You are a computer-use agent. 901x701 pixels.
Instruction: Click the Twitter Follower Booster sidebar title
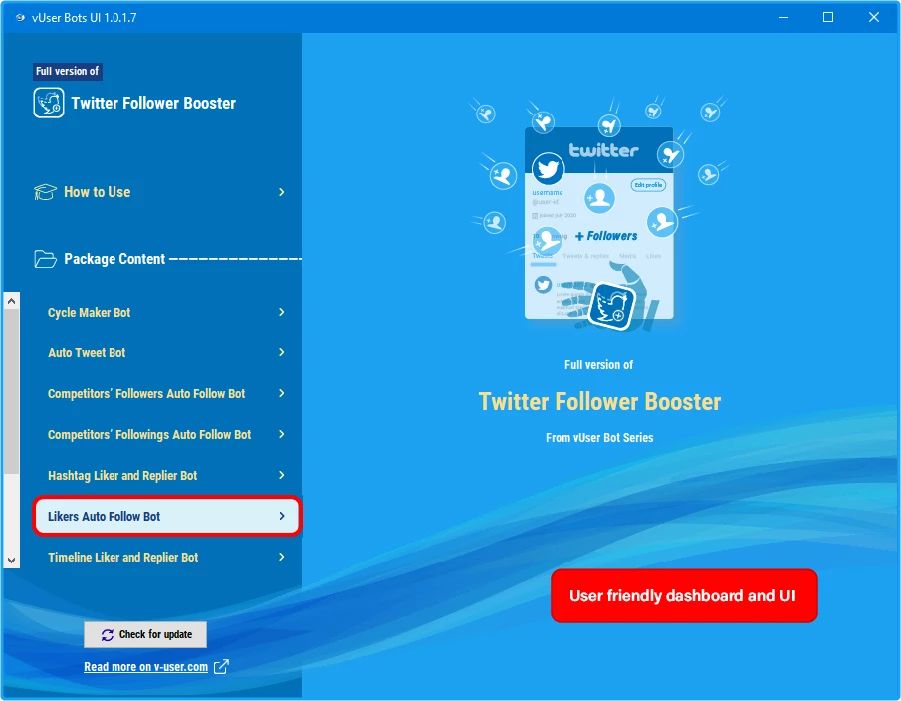pos(153,103)
